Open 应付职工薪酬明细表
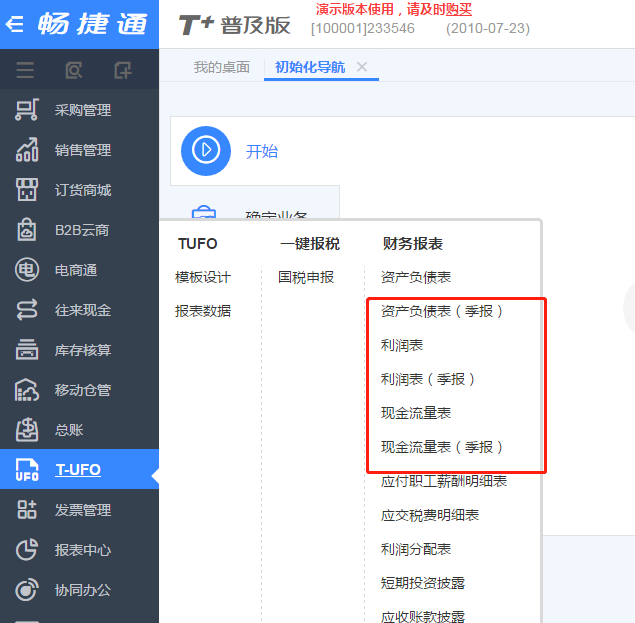Screen dimensions: 635x623 coord(444,481)
